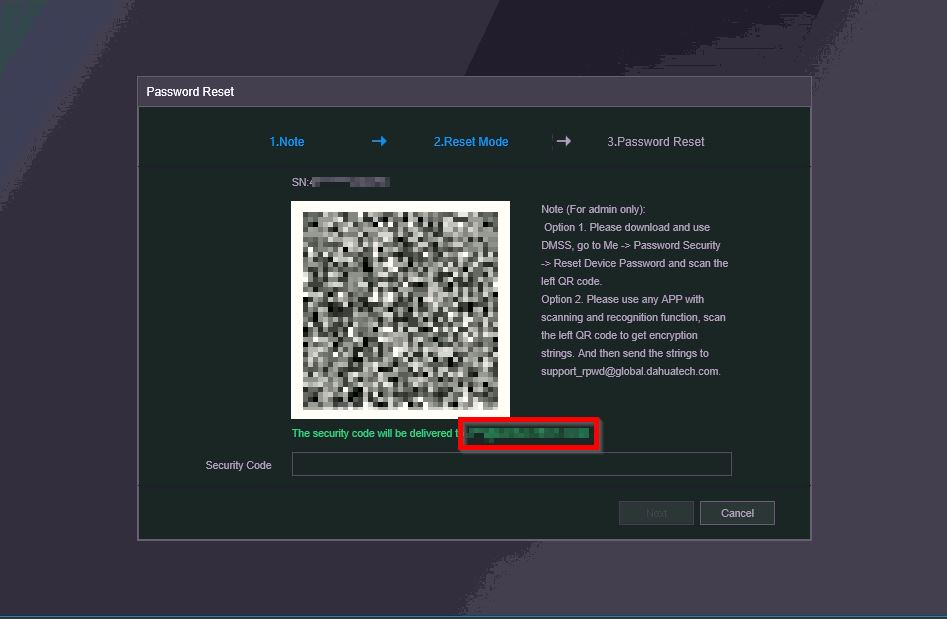947x619 pixels.
Task: Click the Option 2 scanning instruction text
Action: pos(633,335)
